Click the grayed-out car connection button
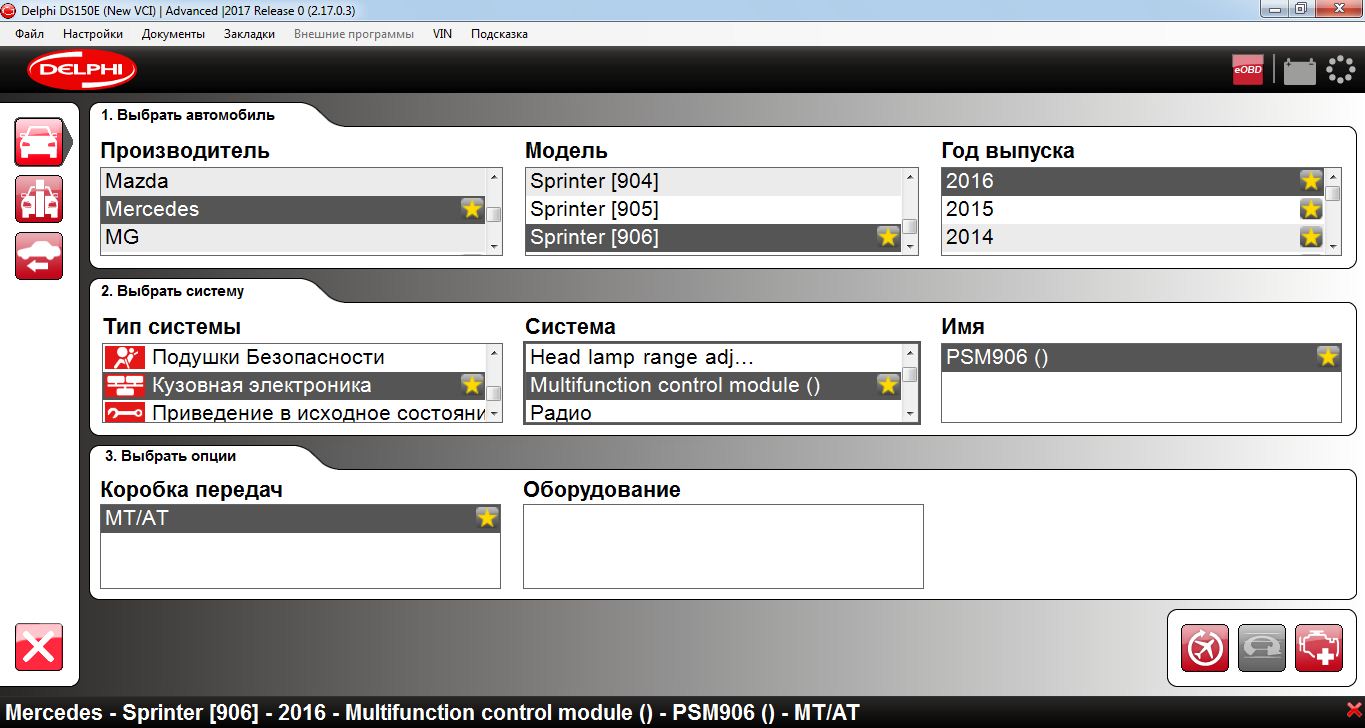Image resolution: width=1365 pixels, height=728 pixels. [x=1262, y=648]
